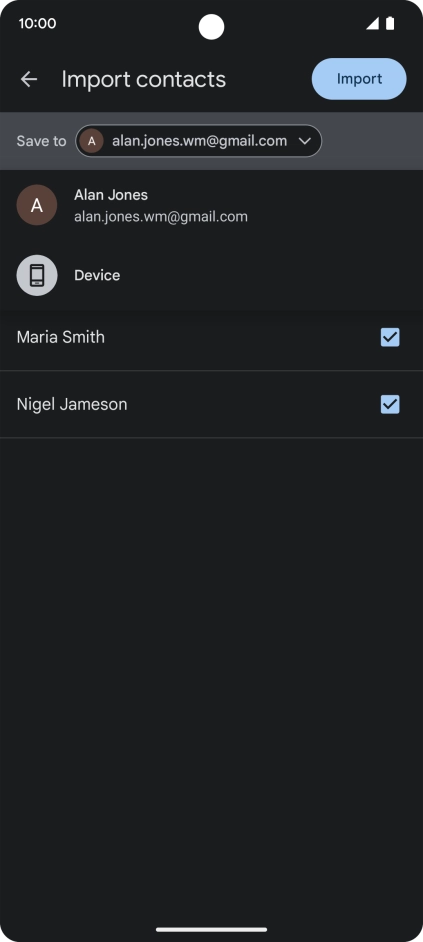Tap the 10:00 clock in status bar

(x=37, y=23)
